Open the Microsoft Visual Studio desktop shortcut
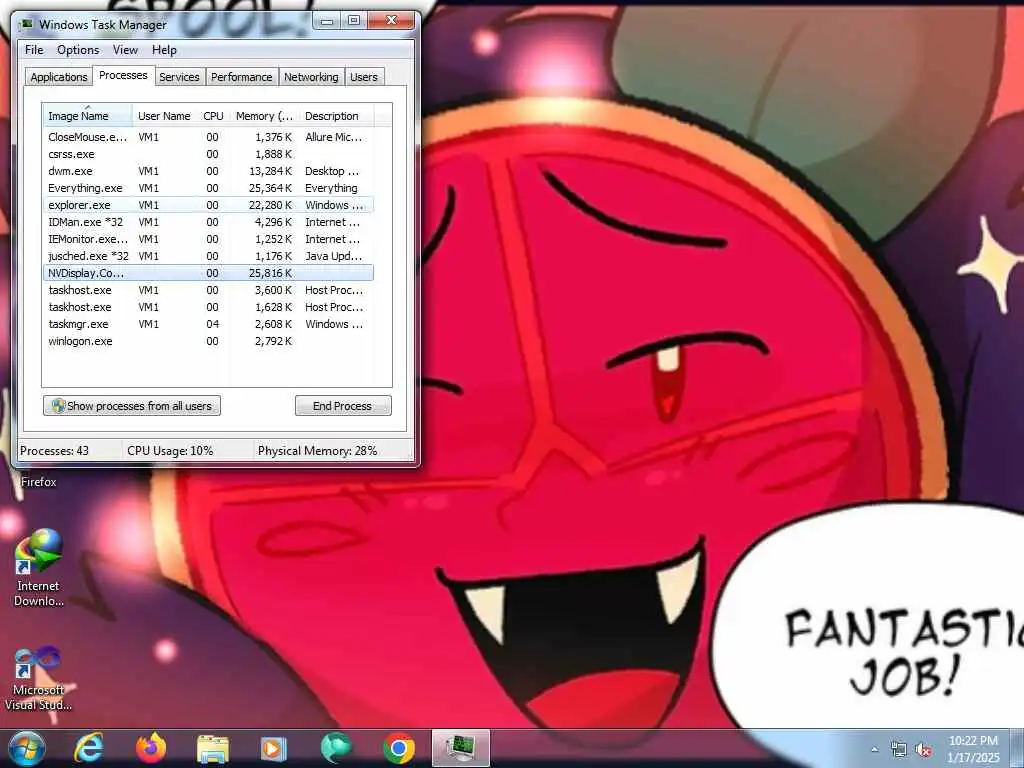The width and height of the screenshot is (1024, 768). [x=38, y=678]
